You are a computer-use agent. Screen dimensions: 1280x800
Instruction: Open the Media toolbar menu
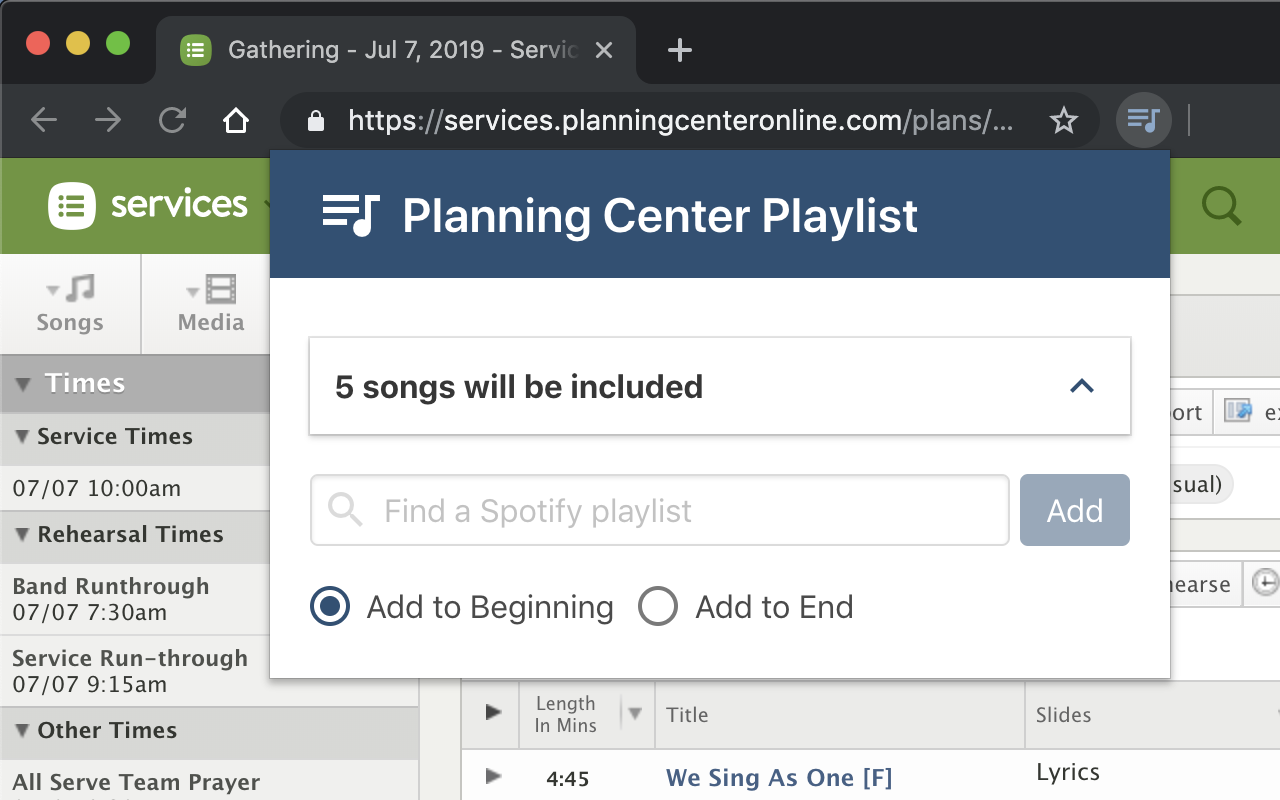point(211,304)
